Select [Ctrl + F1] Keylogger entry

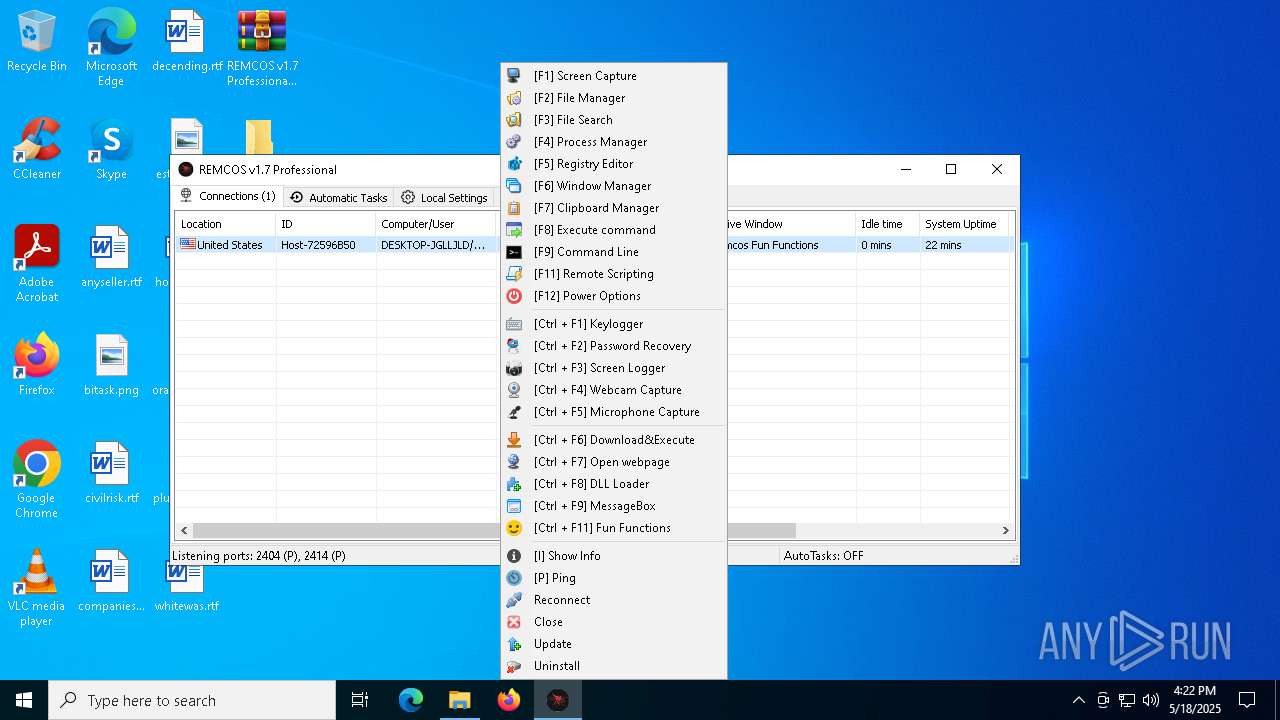click(x=614, y=324)
